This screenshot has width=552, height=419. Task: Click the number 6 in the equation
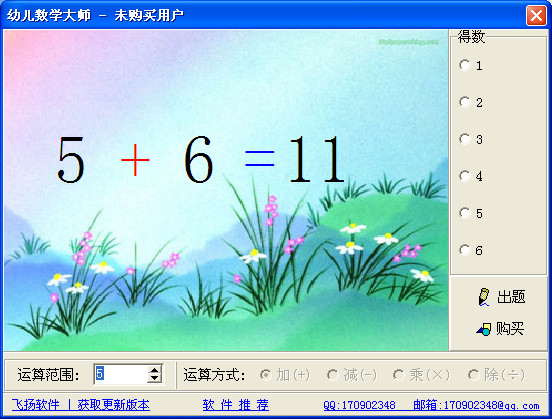199,160
